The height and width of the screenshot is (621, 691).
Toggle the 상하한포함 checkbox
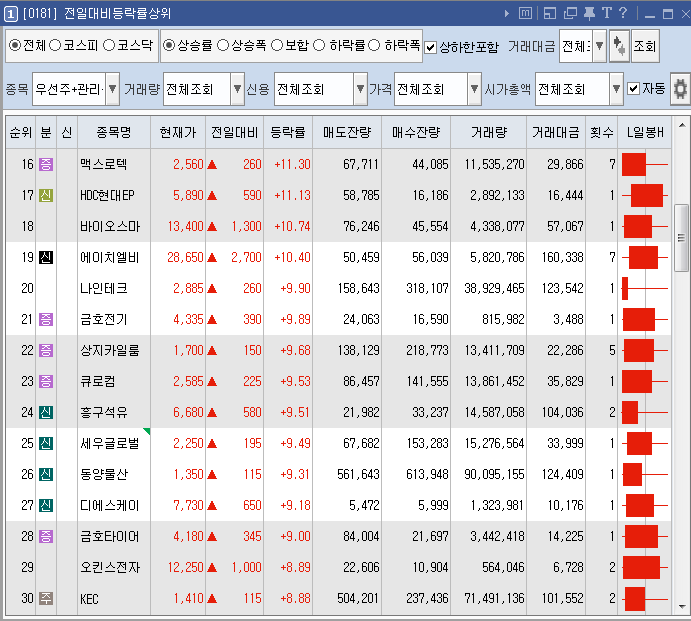(x=430, y=47)
